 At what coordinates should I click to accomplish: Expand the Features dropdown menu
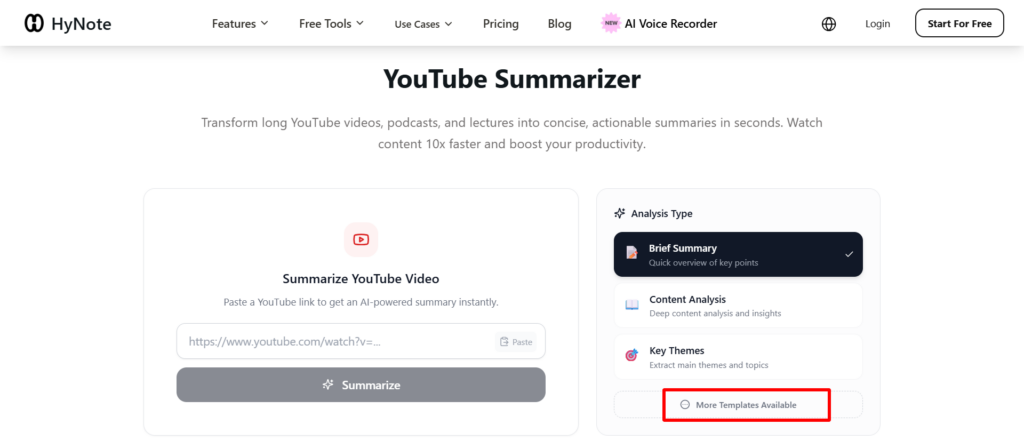click(x=240, y=24)
